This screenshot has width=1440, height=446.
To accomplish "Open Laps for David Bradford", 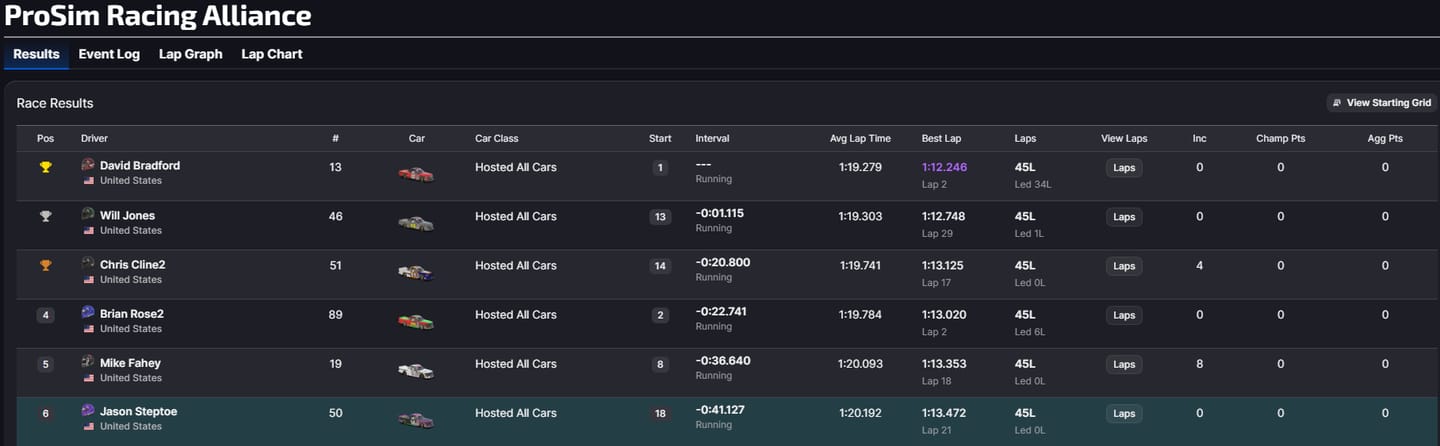I will tap(1124, 168).
